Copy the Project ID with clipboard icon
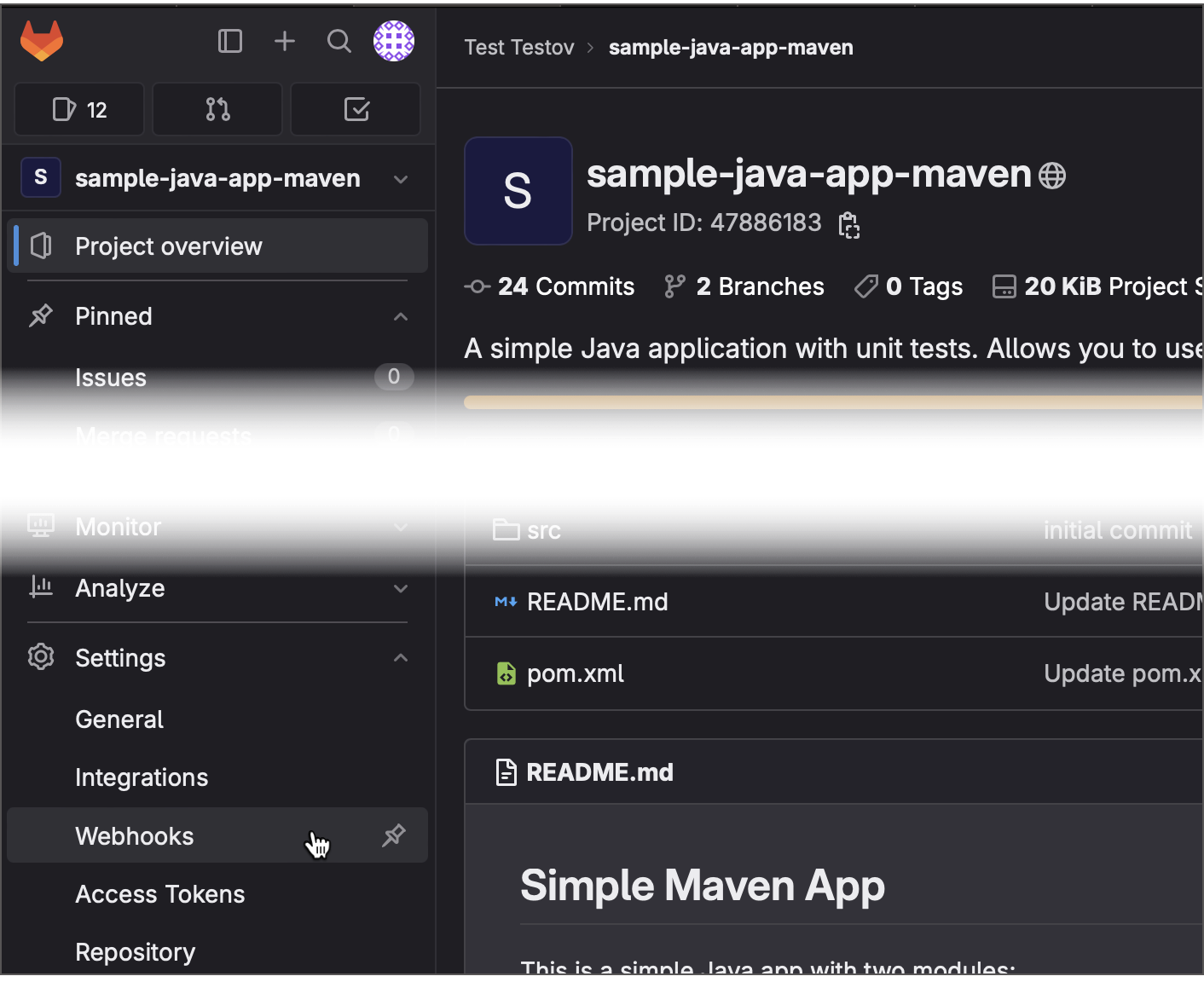The height and width of the screenshot is (982, 1204). (x=848, y=224)
